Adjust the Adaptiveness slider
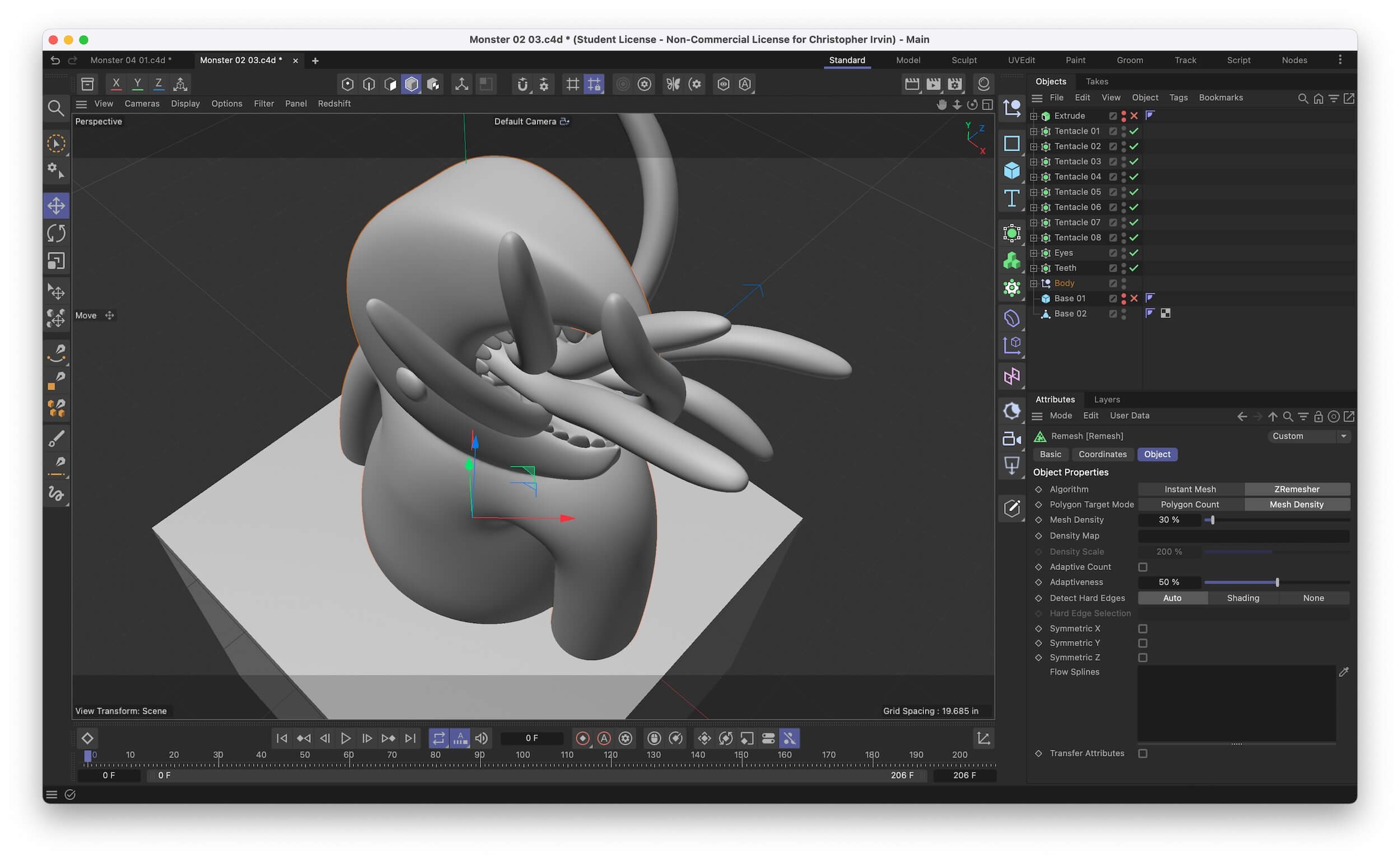 (x=1277, y=582)
